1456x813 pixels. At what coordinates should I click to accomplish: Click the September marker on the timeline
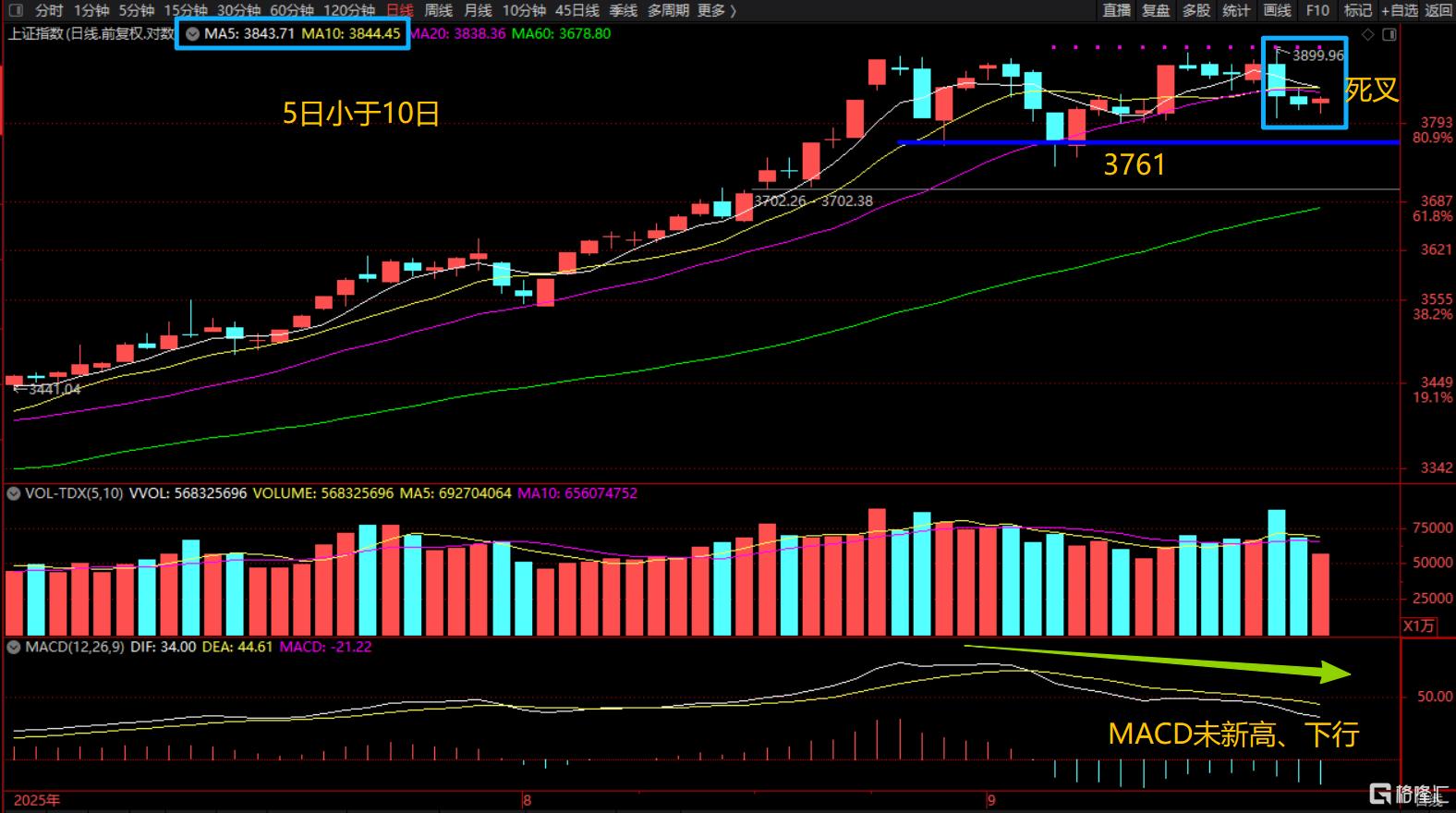click(x=990, y=800)
